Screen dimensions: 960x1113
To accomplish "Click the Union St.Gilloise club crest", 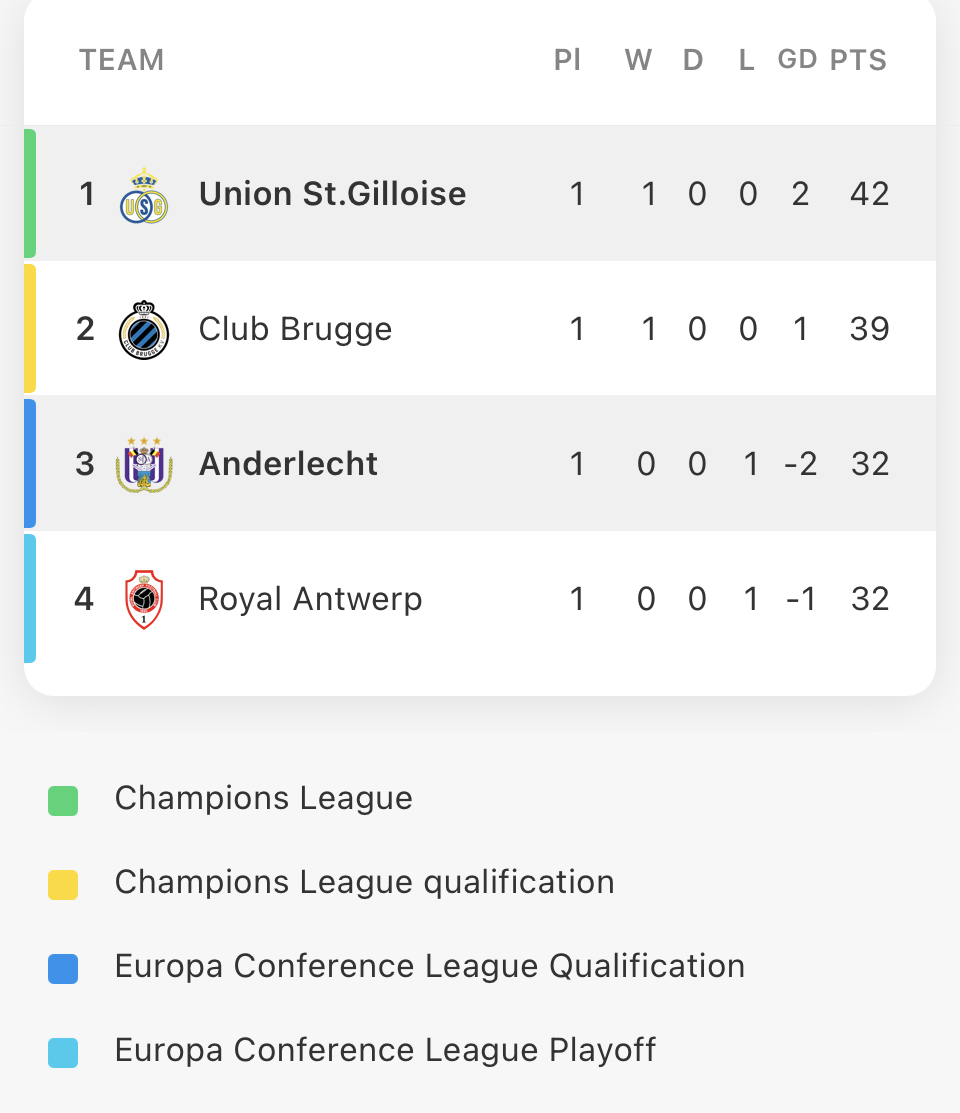I will (144, 195).
